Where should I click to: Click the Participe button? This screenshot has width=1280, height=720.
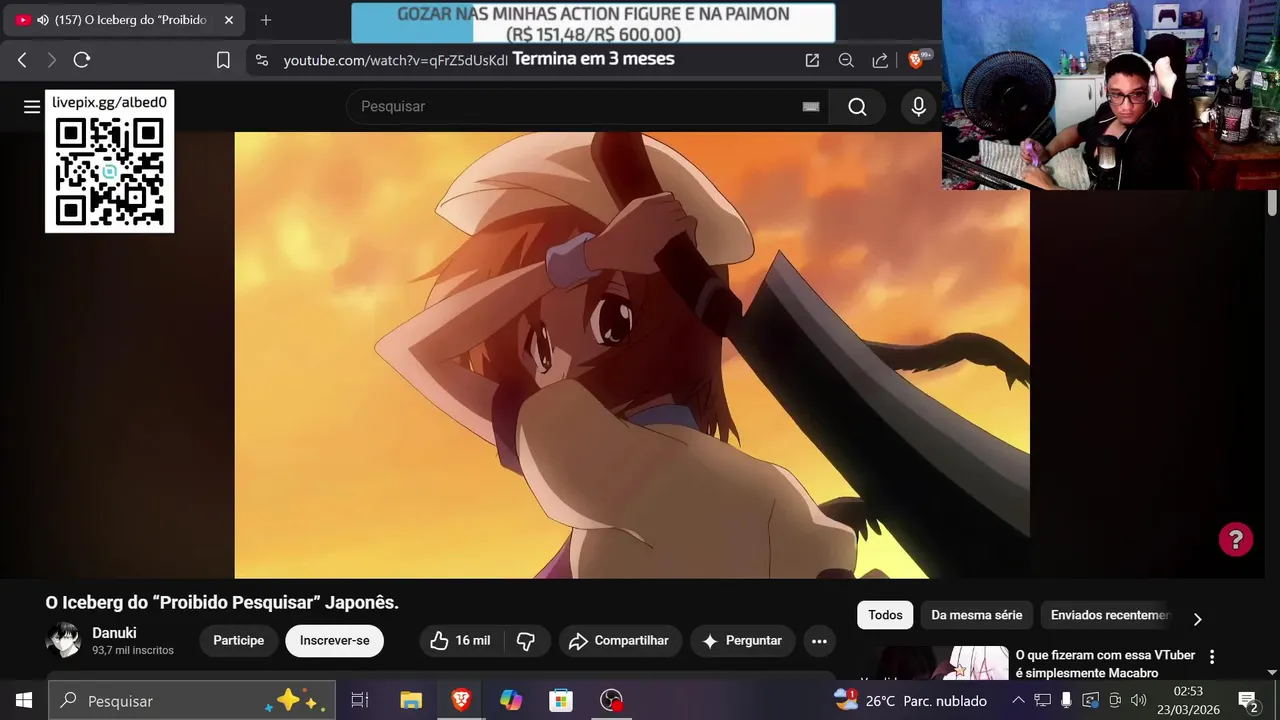[x=238, y=641]
